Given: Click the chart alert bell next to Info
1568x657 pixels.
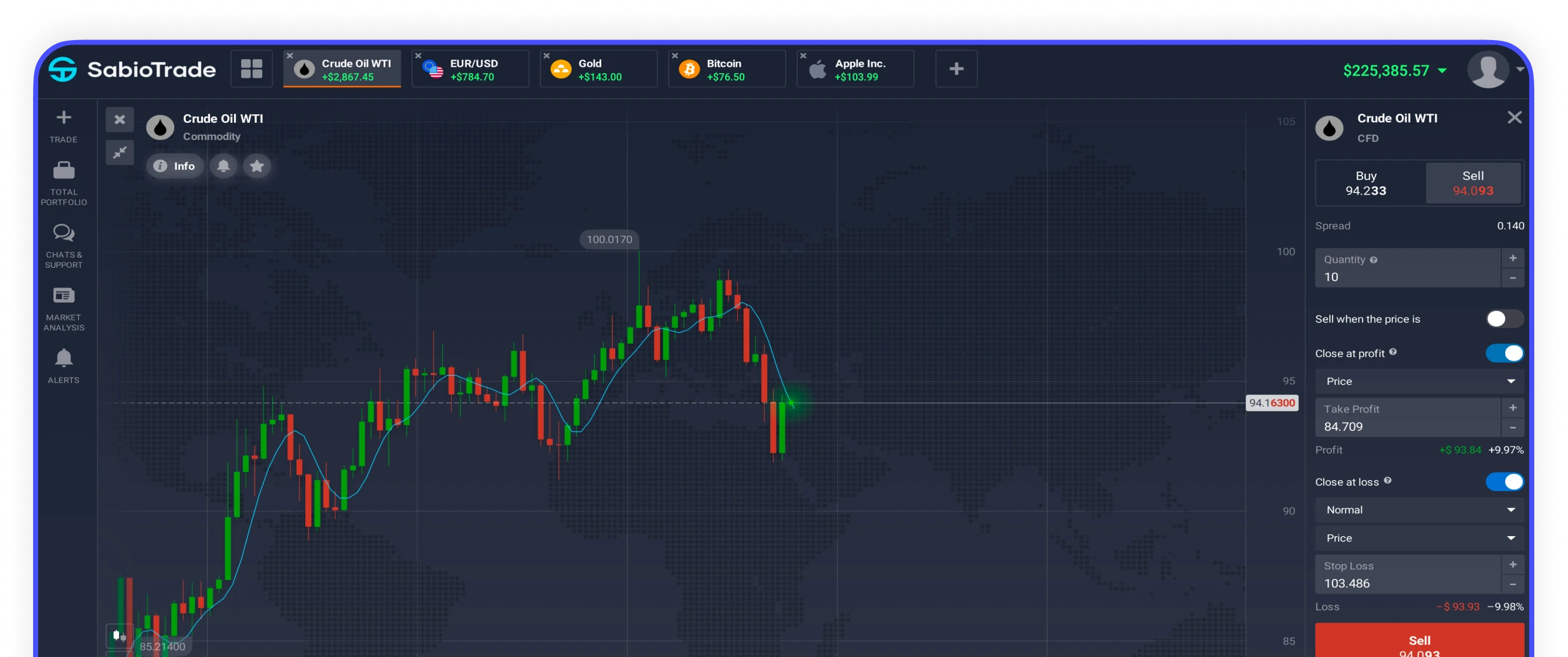Looking at the screenshot, I should point(223,166).
